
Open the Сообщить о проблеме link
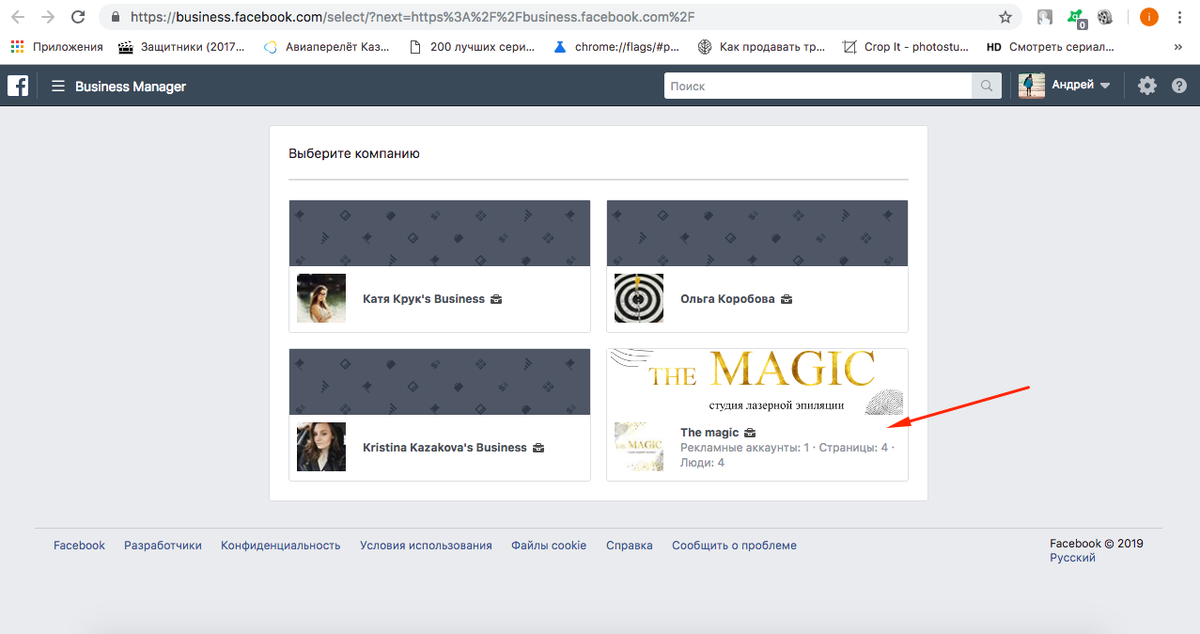(734, 545)
